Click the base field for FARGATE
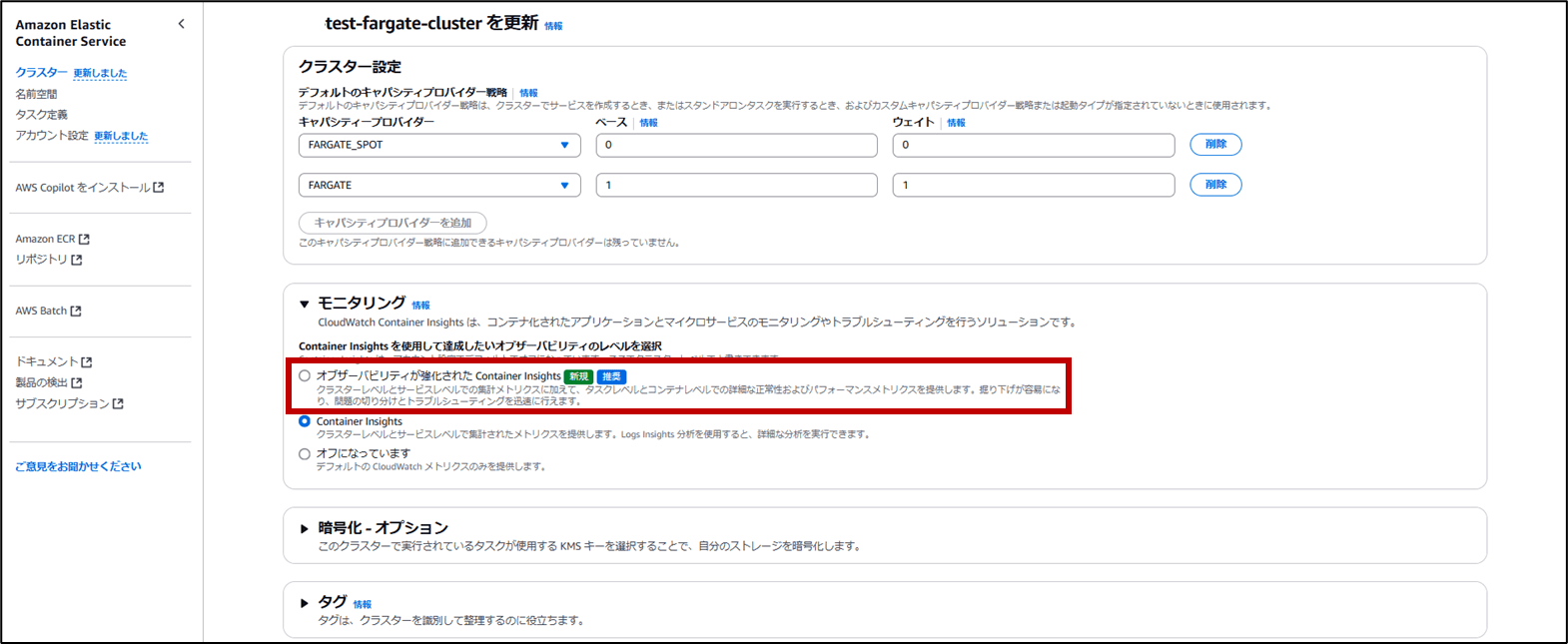Viewport: 1568px width, 644px height. 736,185
